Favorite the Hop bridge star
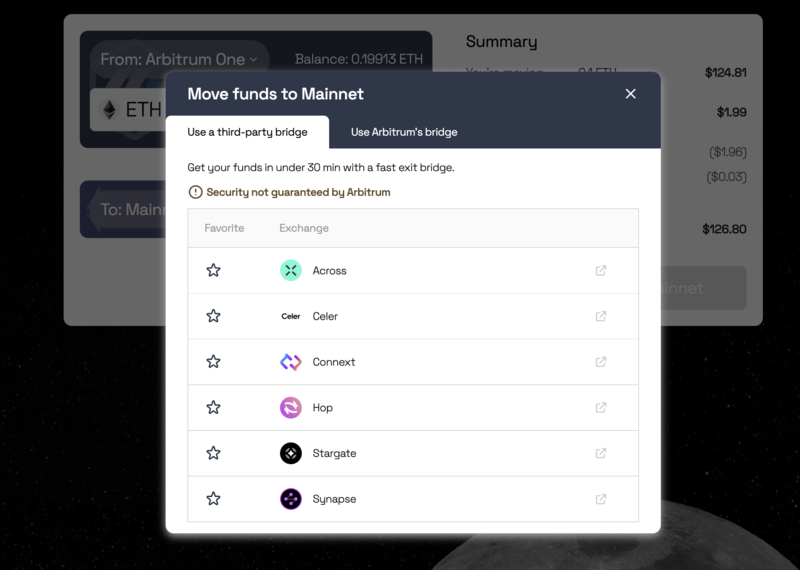This screenshot has width=800, height=570. tap(213, 407)
